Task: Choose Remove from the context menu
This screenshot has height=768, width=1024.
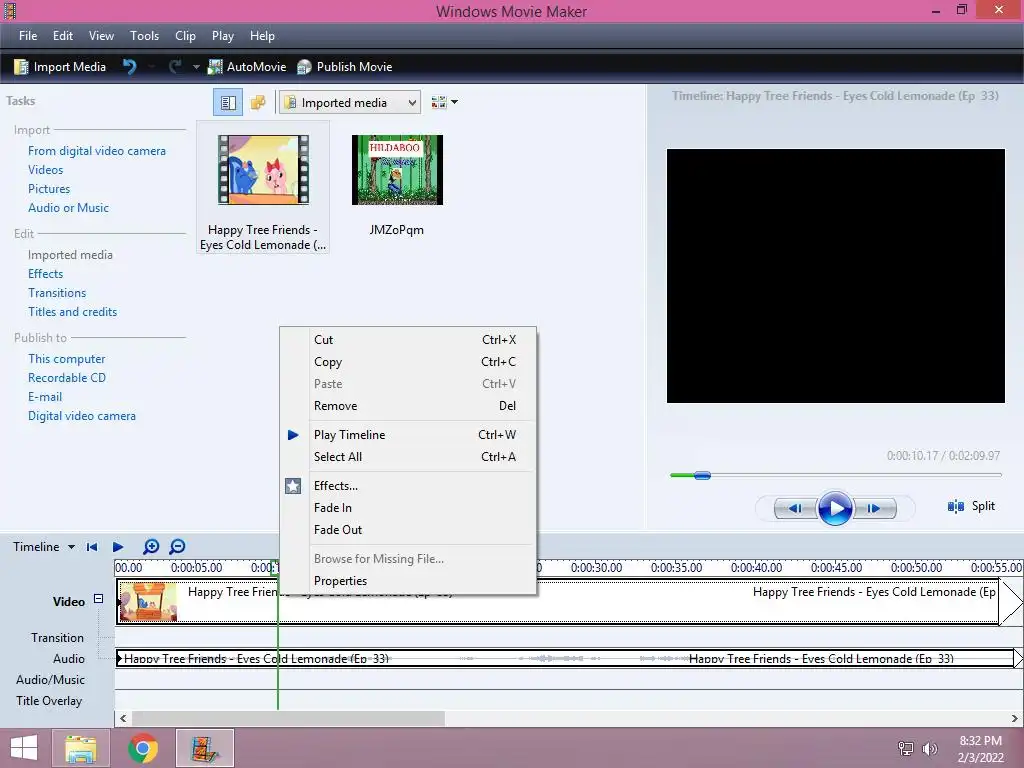Action: pos(408,406)
